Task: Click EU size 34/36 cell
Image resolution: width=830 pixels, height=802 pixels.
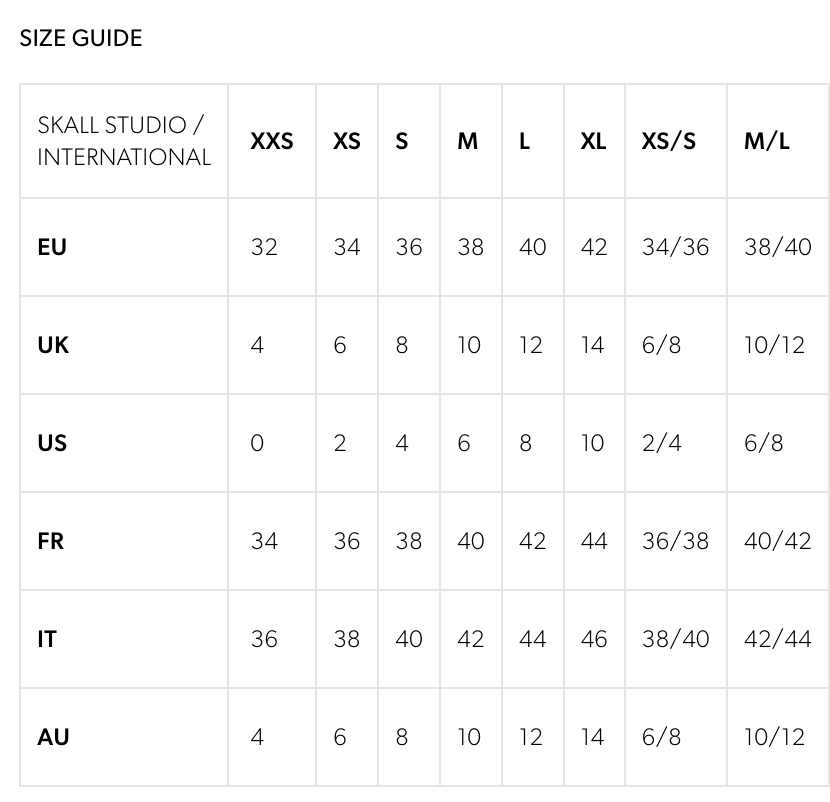Action: pos(675,247)
